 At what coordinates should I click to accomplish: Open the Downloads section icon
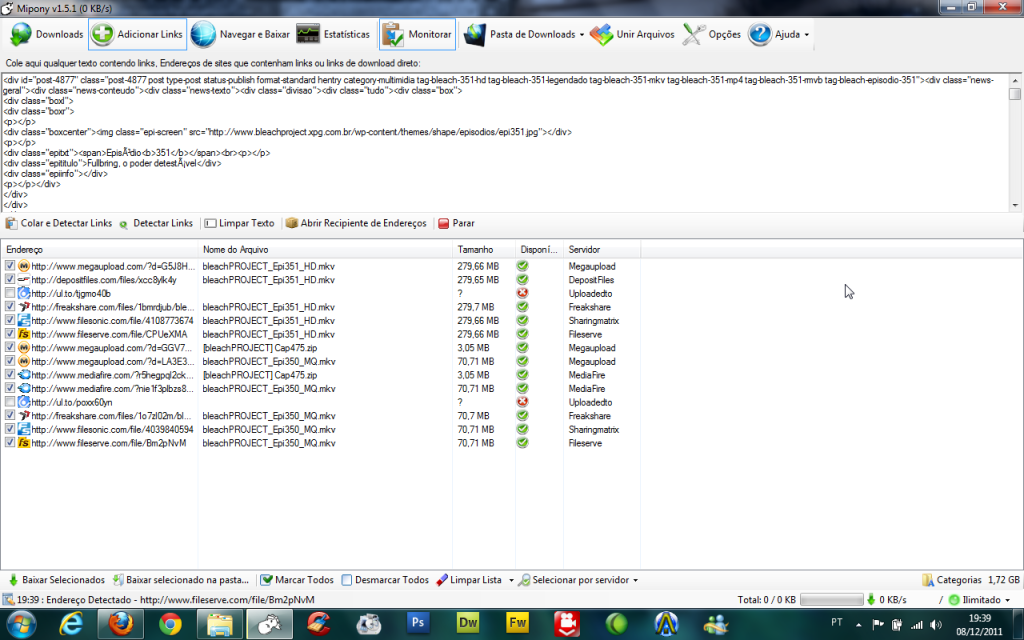tap(21, 34)
